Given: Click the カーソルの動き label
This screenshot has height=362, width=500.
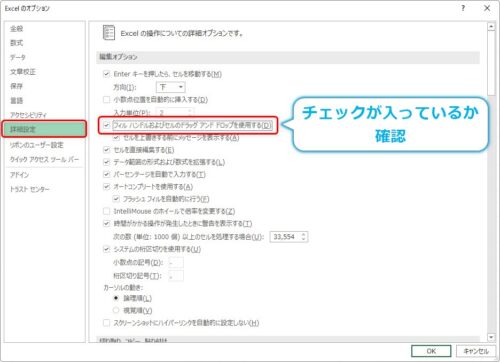Looking at the screenshot, I should click(x=123, y=287).
